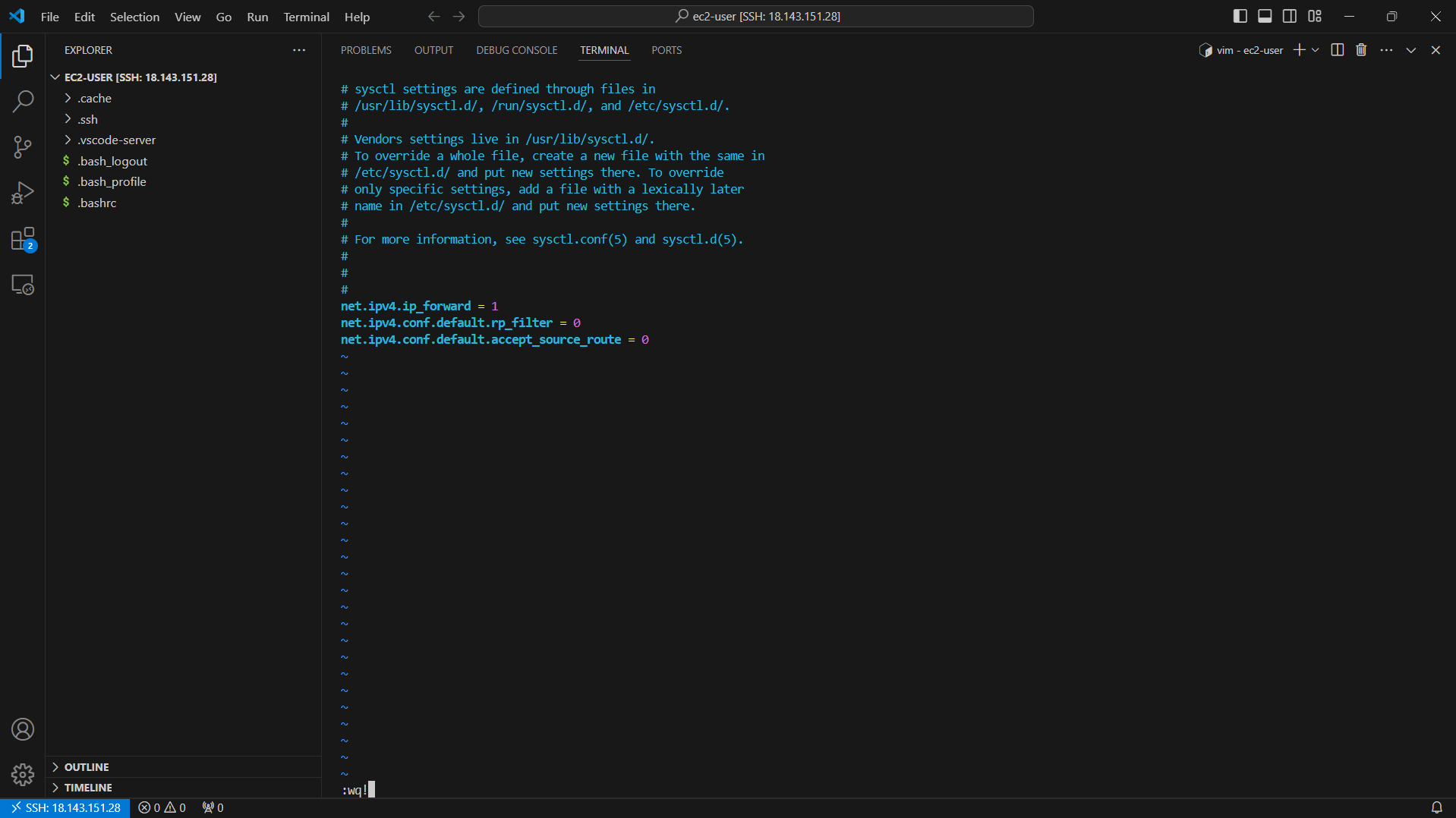This screenshot has width=1456, height=818.
Task: Switch to PORTS tab
Action: pos(667,50)
